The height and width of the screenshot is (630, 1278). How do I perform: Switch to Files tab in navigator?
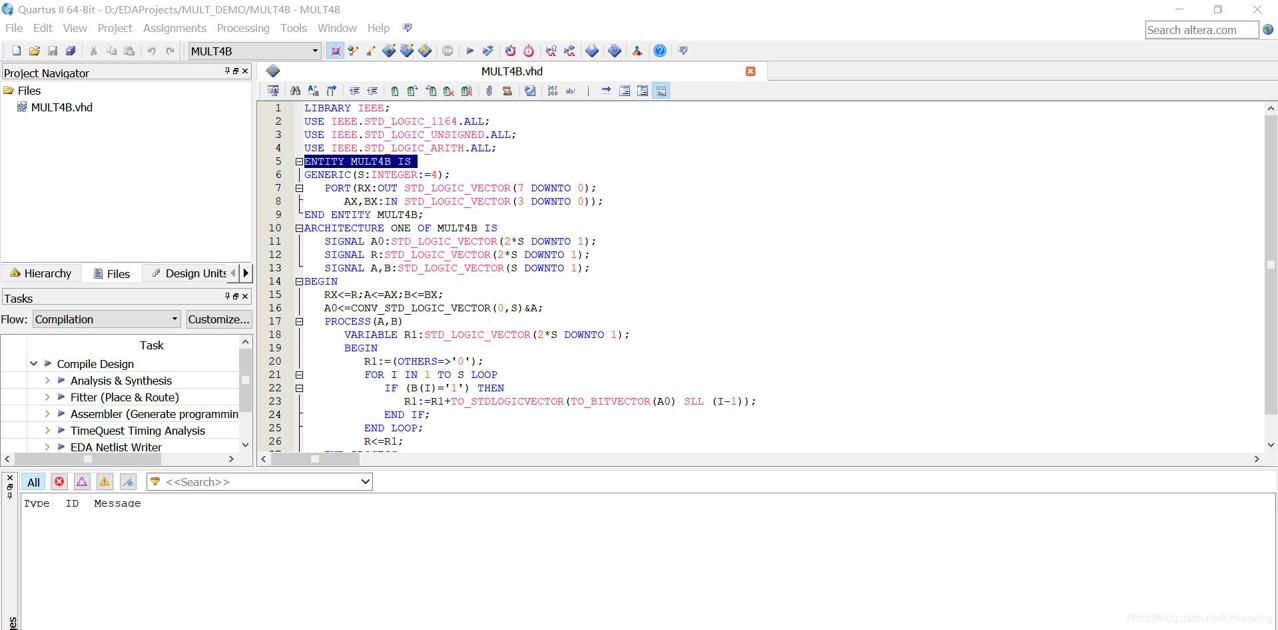coord(111,273)
